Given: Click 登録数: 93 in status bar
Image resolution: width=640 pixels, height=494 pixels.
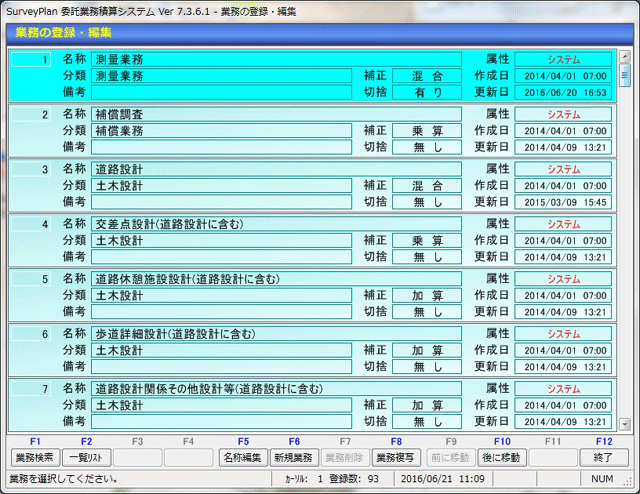Looking at the screenshot, I should point(354,478).
